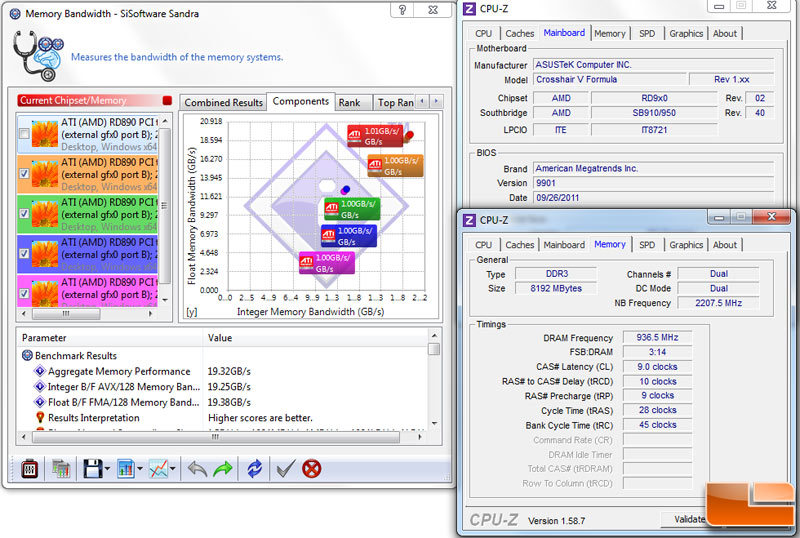The image size is (800, 538).
Task: Click the tab strip left scroll arrow
Action: click(422, 101)
